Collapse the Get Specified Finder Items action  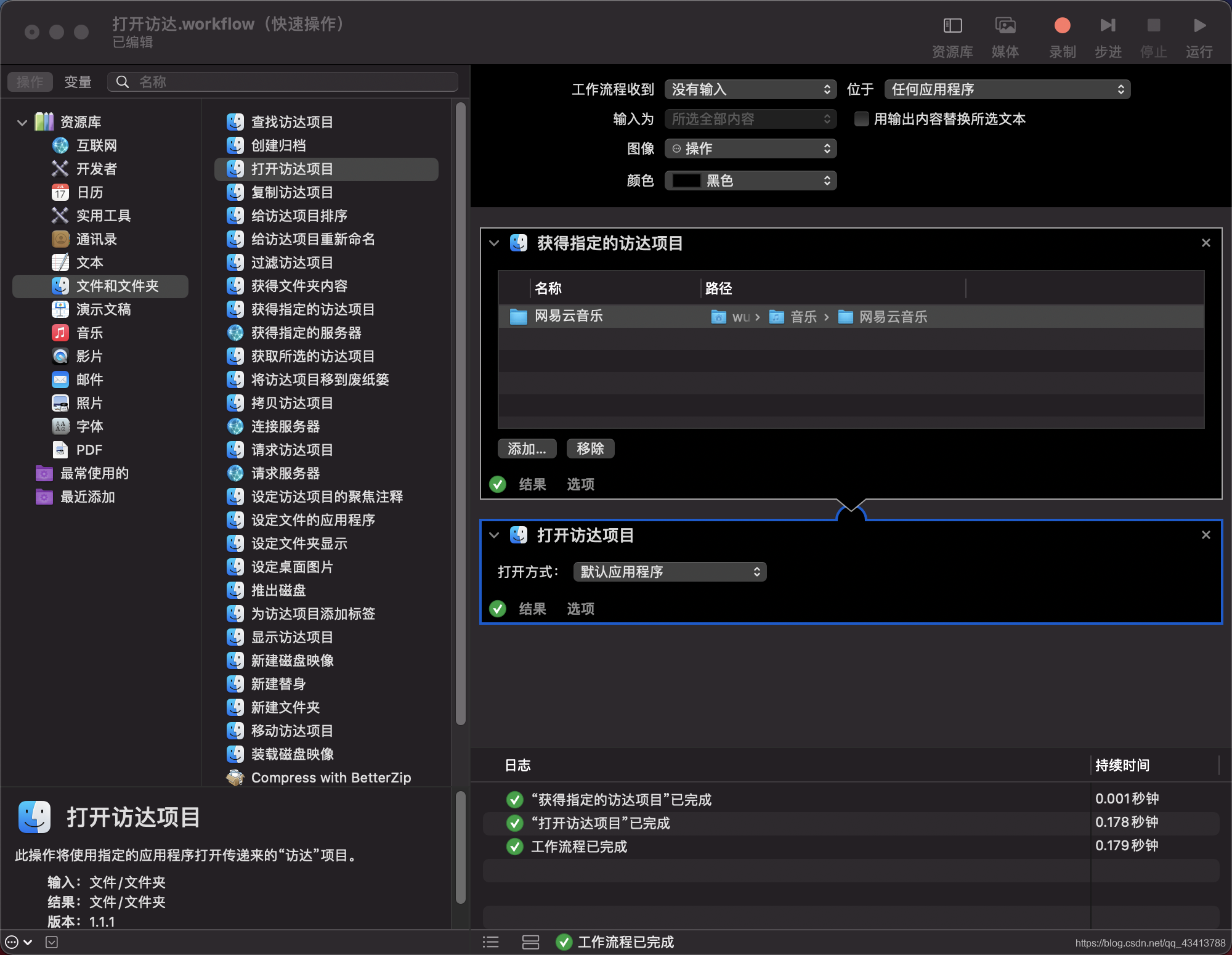coord(494,243)
